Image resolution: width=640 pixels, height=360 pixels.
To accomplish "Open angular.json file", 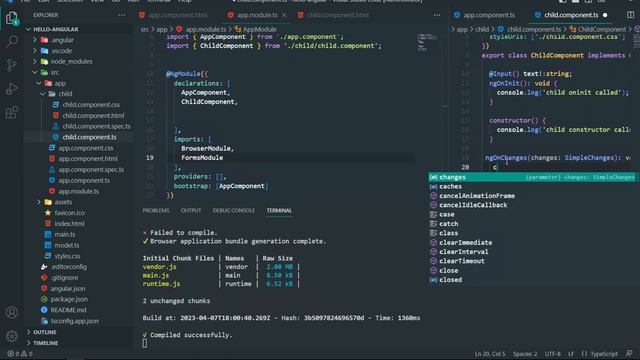I will pos(68,289).
